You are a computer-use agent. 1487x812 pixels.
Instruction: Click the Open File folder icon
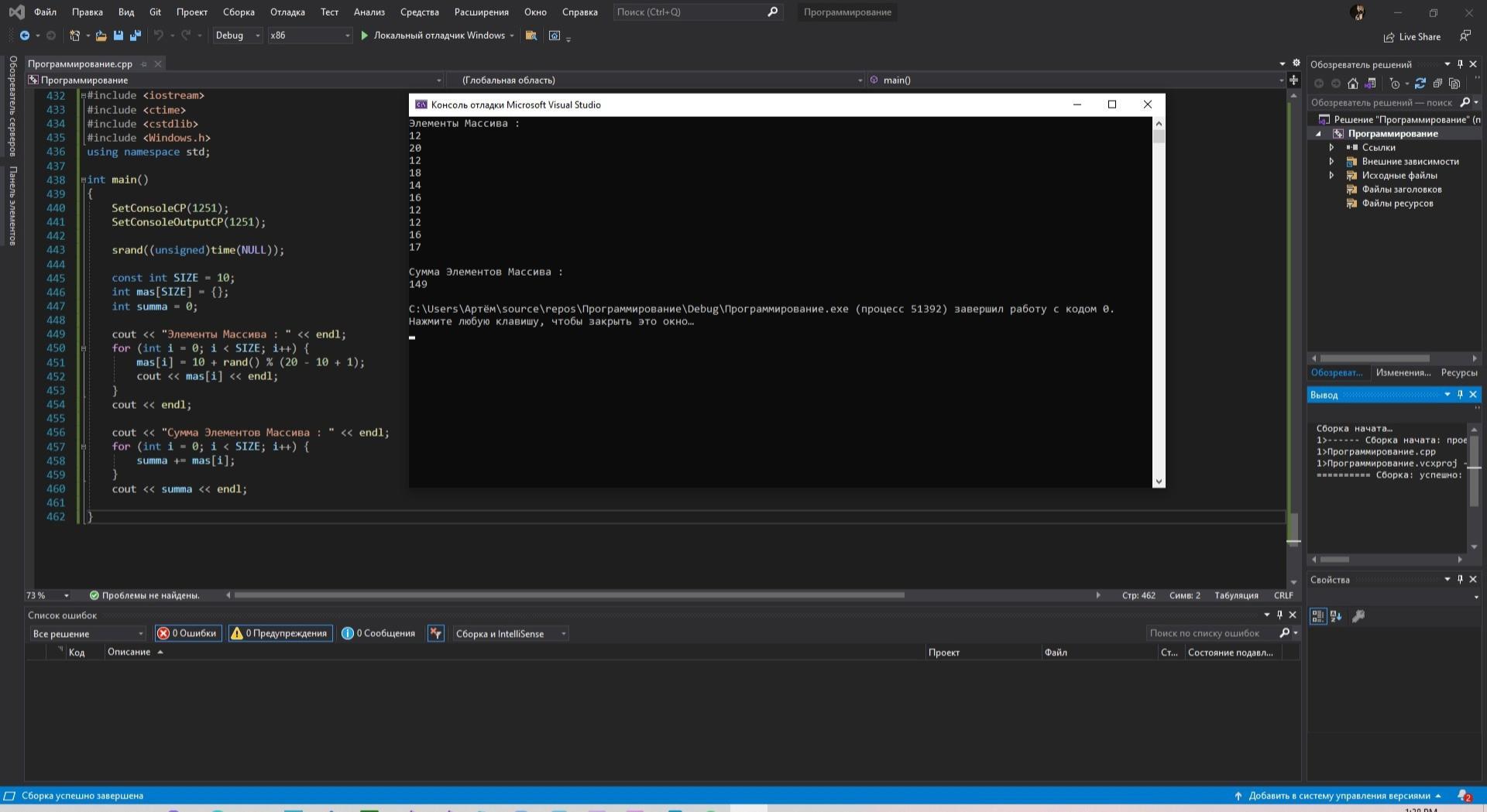[x=101, y=36]
